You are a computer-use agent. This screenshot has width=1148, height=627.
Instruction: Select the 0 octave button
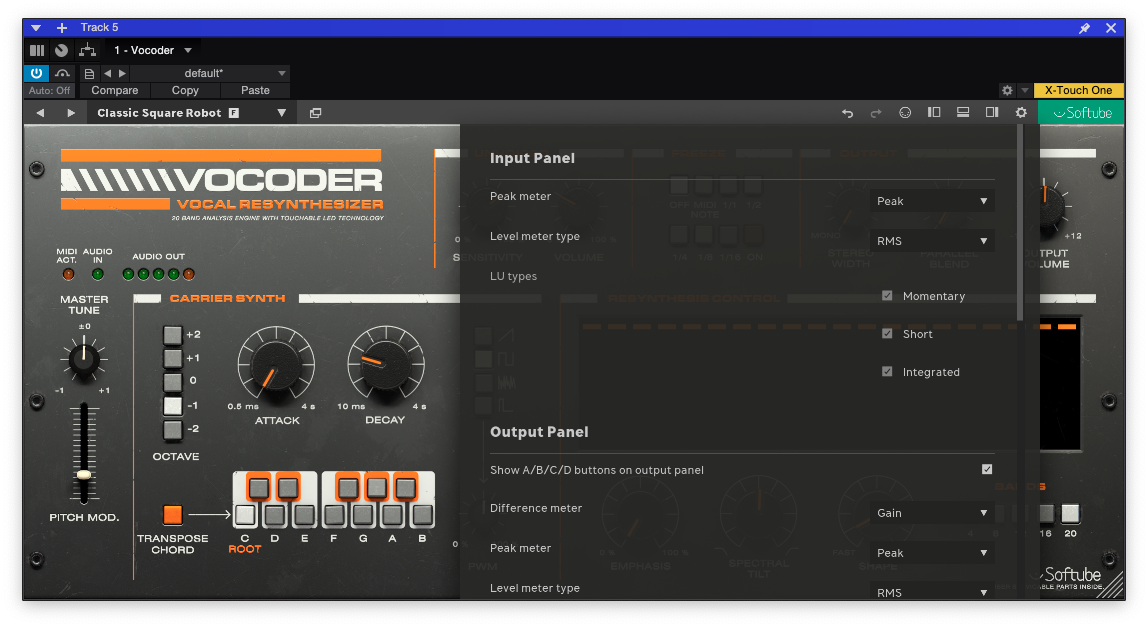(172, 382)
